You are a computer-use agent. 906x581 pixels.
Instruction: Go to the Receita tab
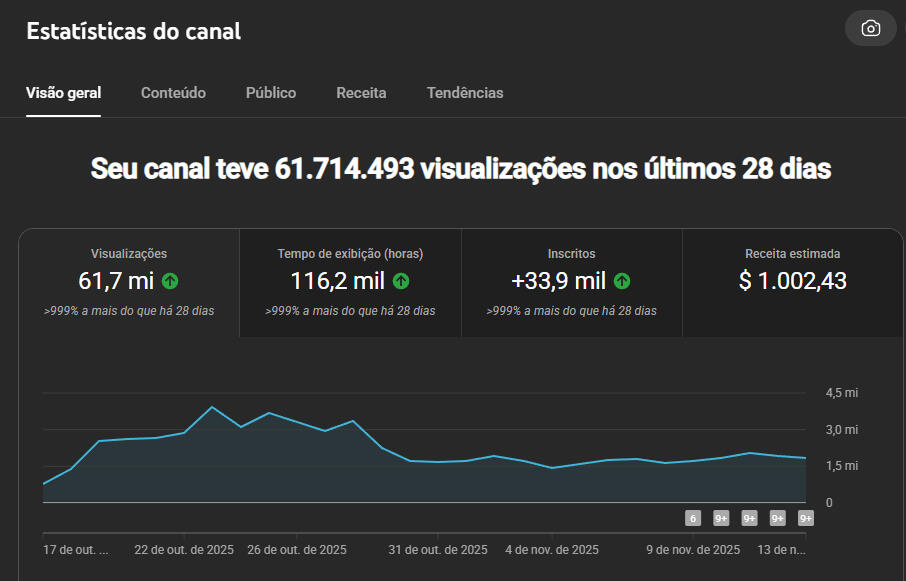pyautogui.click(x=361, y=93)
